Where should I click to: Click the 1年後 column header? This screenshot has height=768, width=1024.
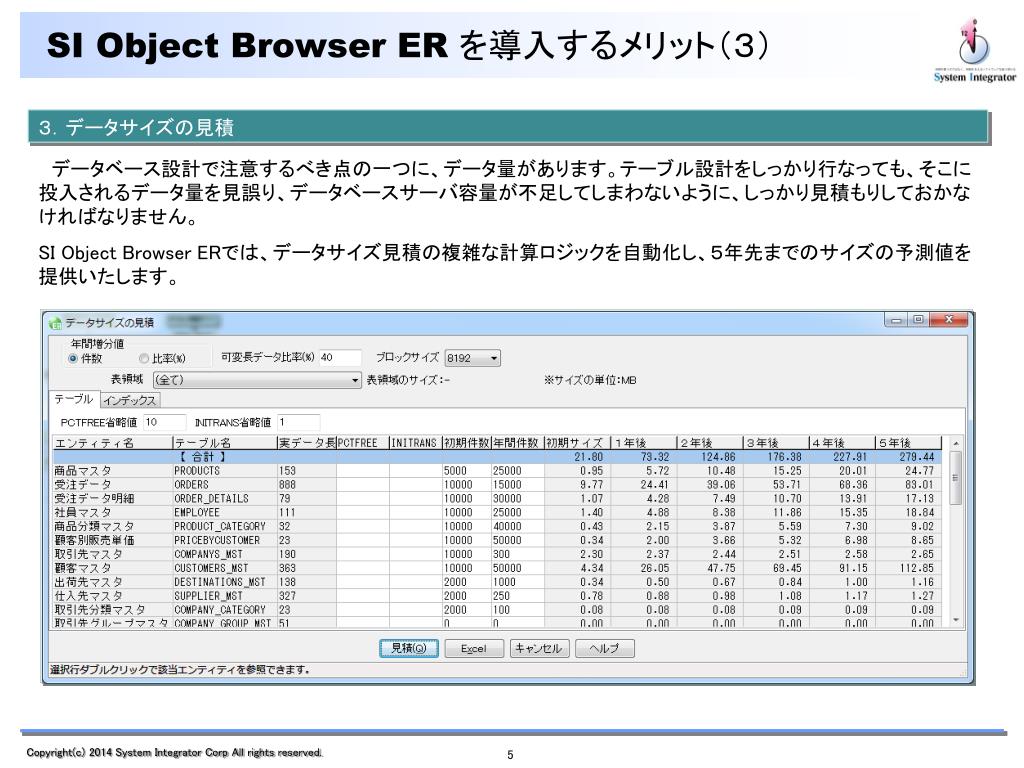tap(644, 443)
